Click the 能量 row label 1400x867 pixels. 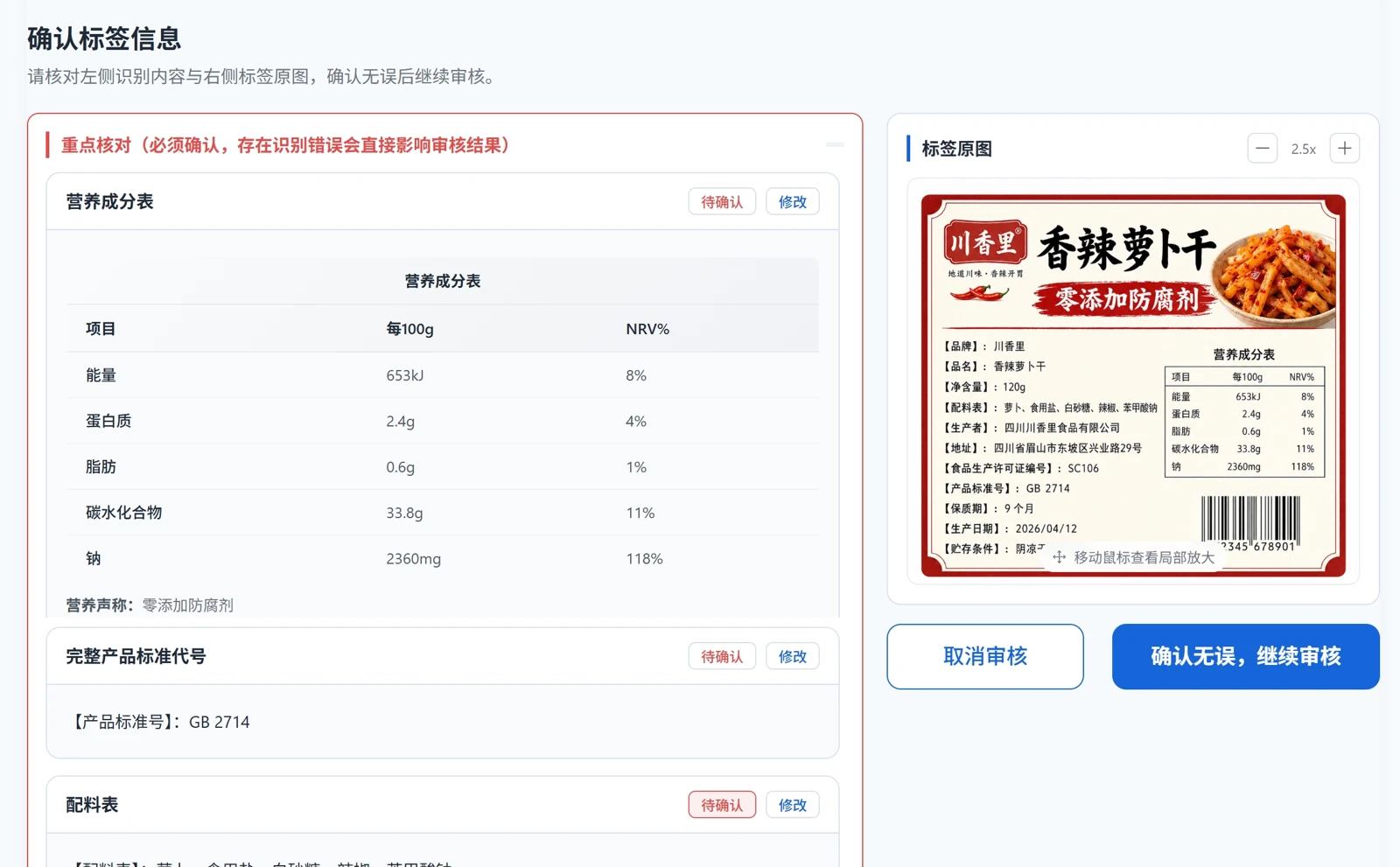tap(101, 375)
